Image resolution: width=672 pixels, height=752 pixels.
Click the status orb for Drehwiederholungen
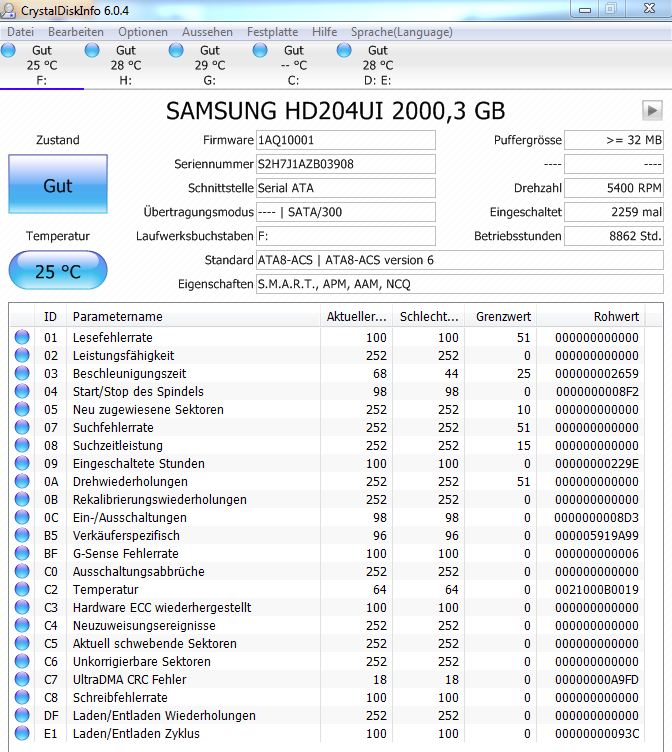(22, 481)
